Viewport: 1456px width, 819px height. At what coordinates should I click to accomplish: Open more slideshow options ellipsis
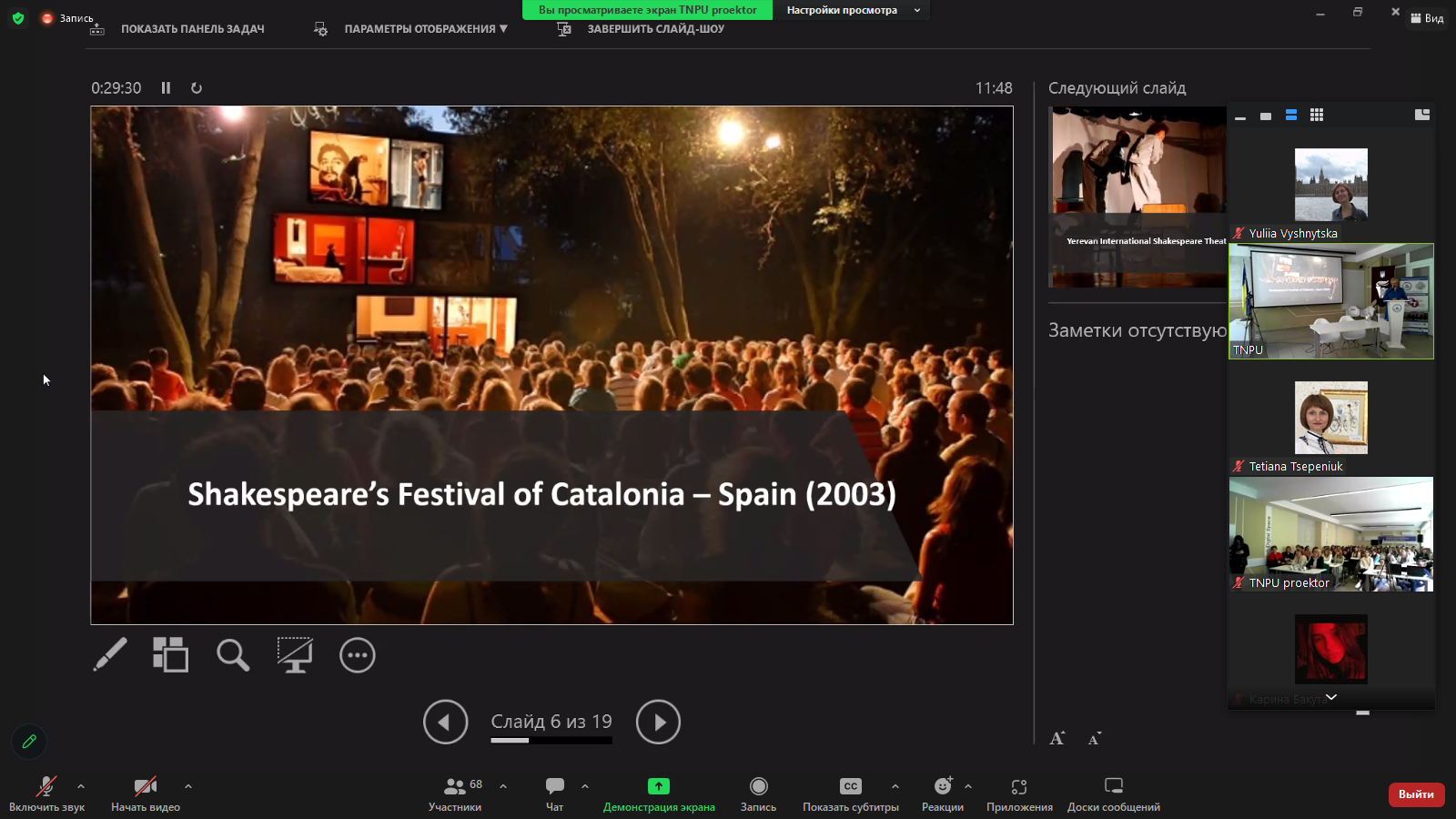(357, 655)
